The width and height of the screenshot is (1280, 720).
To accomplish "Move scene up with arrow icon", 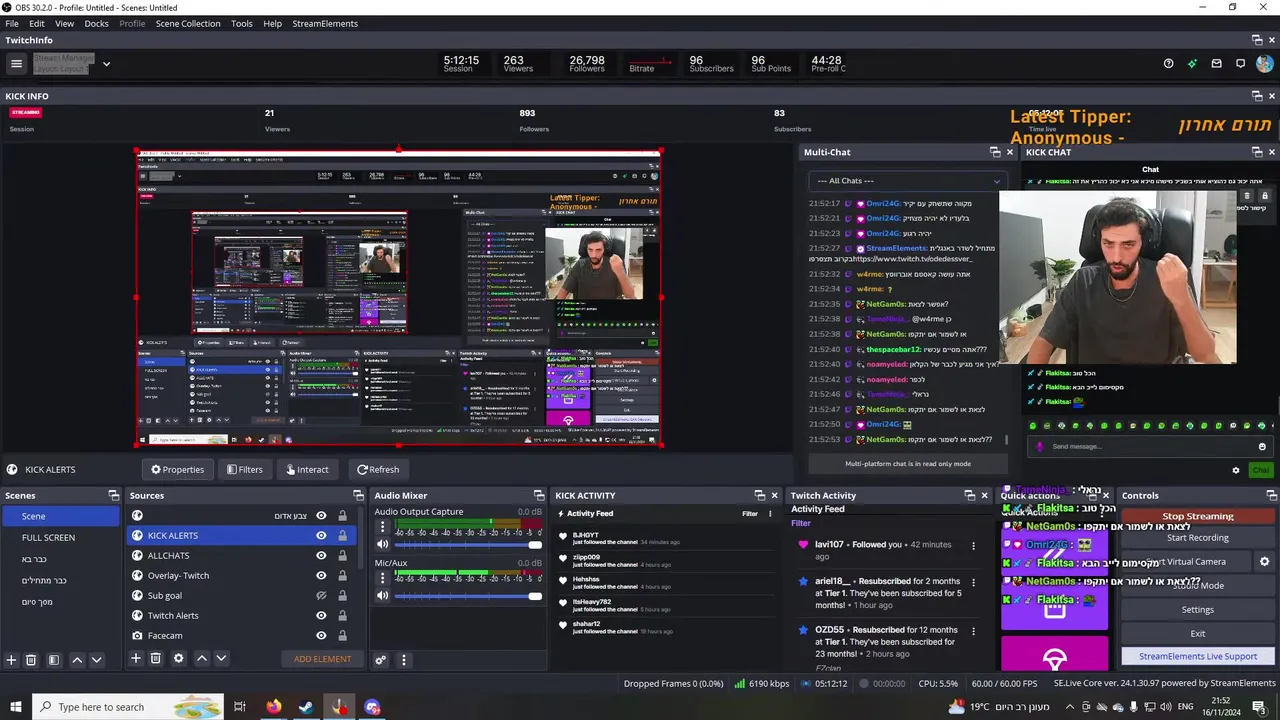I will [77, 660].
